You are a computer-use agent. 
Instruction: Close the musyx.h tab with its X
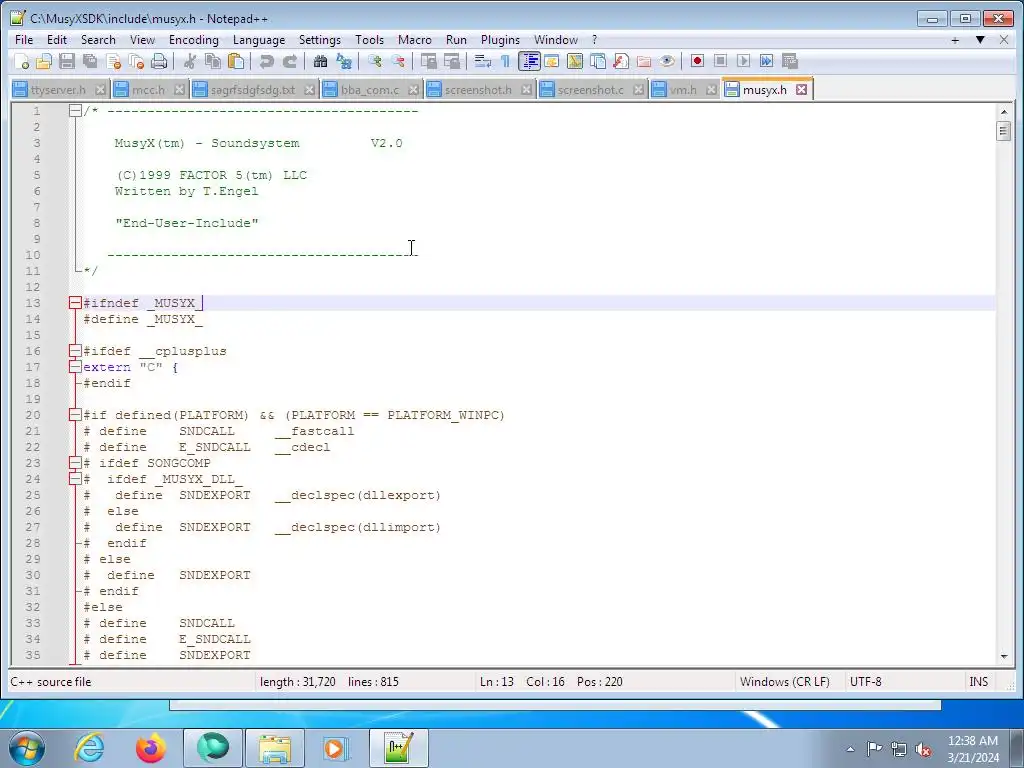pos(801,89)
